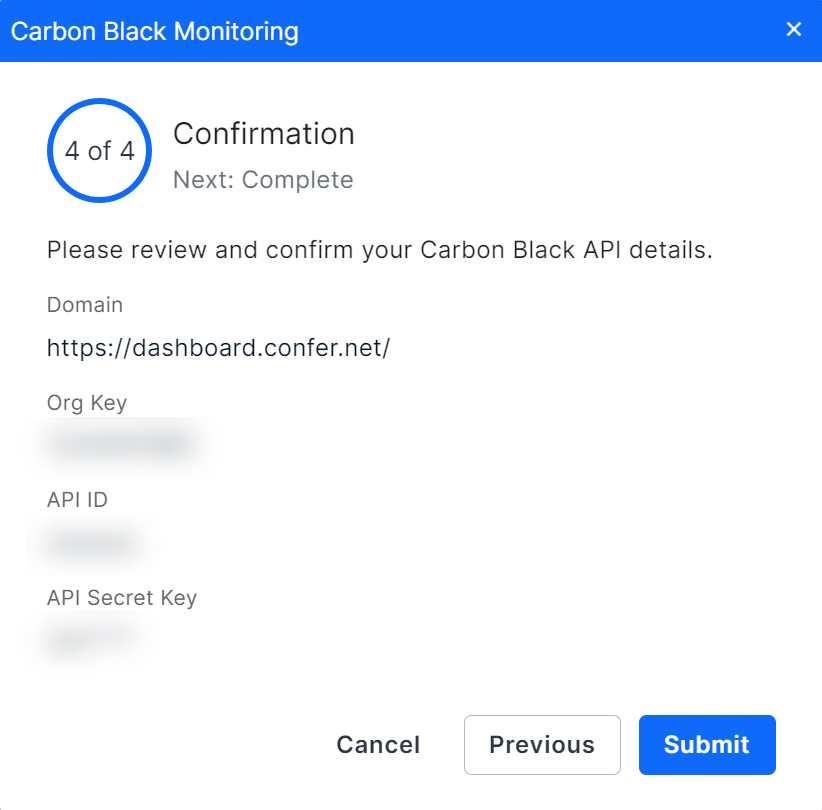This screenshot has height=810, width=822.
Task: Close the Carbon Black Monitoring dialog
Action: tap(794, 29)
